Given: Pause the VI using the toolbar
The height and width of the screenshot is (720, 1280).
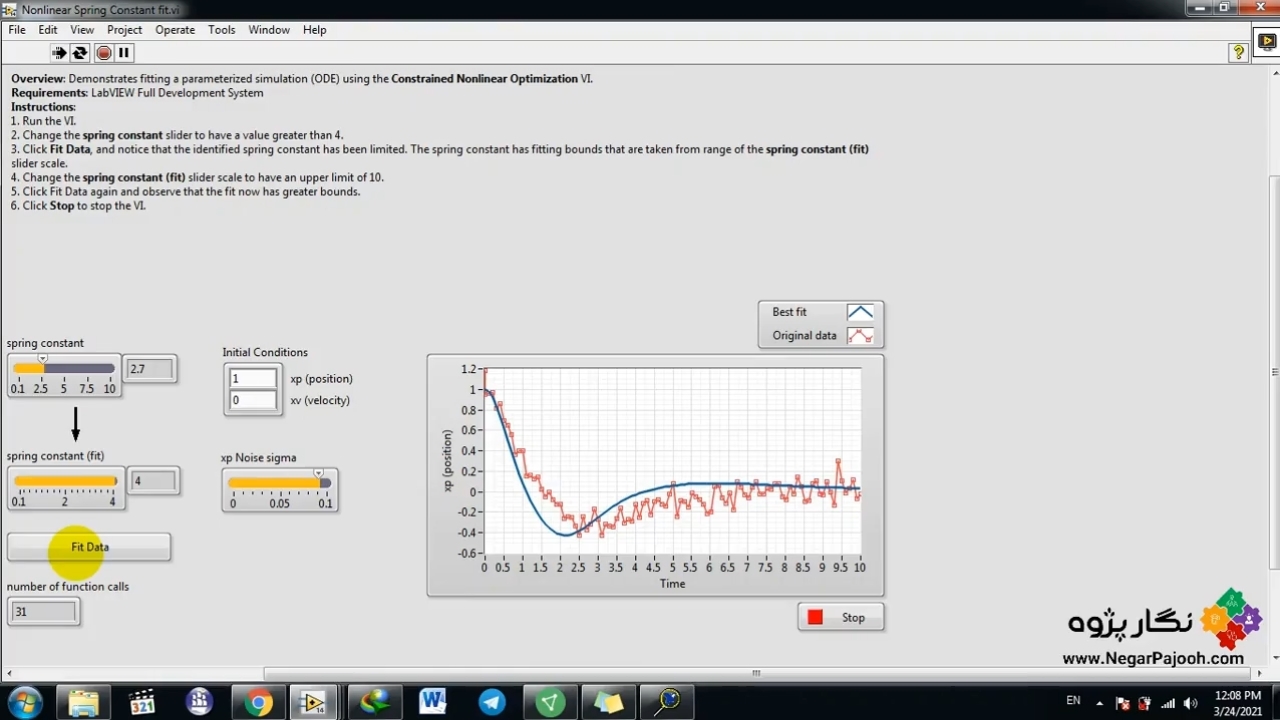Looking at the screenshot, I should point(124,53).
